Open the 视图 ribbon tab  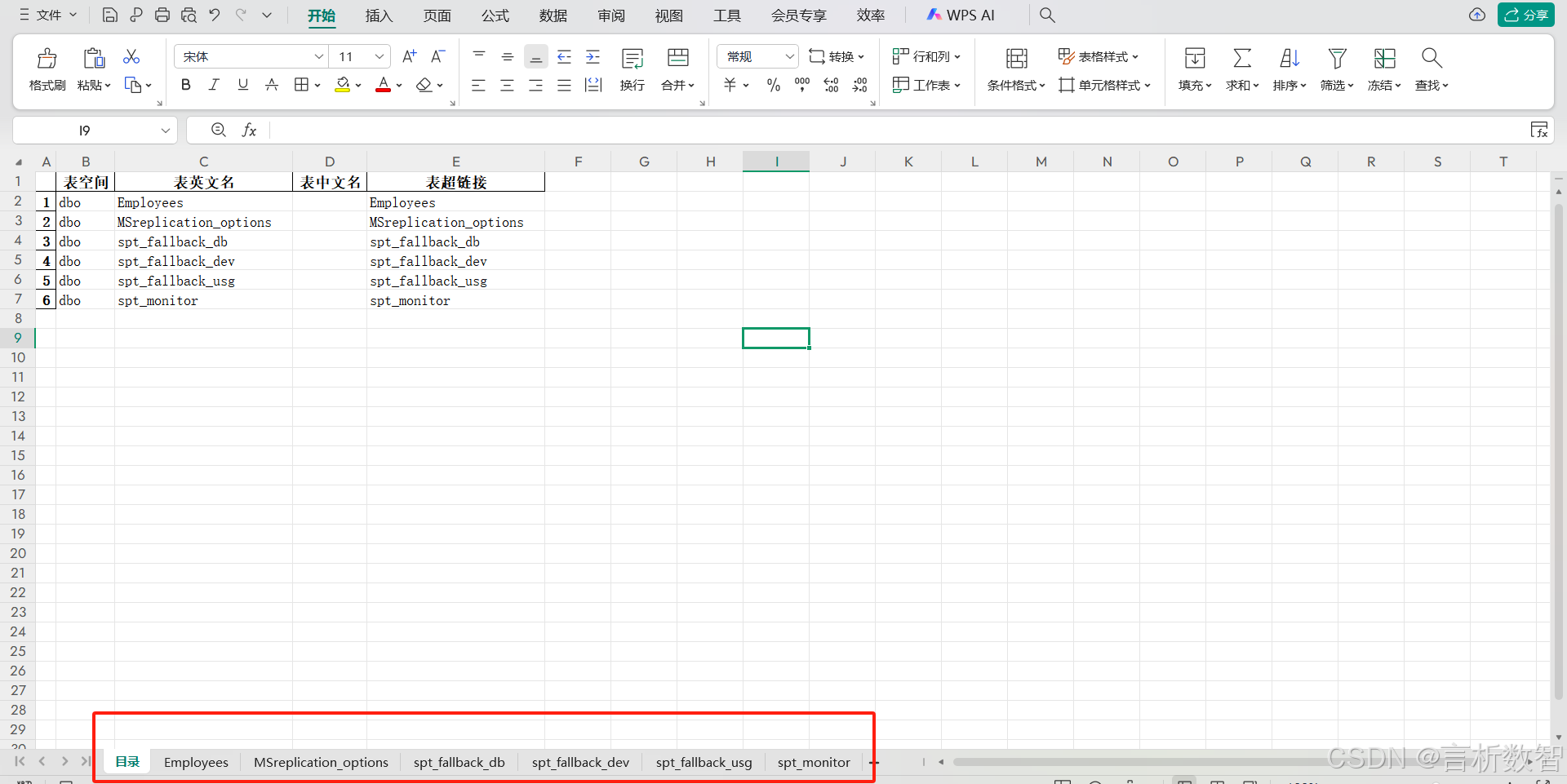pos(668,16)
